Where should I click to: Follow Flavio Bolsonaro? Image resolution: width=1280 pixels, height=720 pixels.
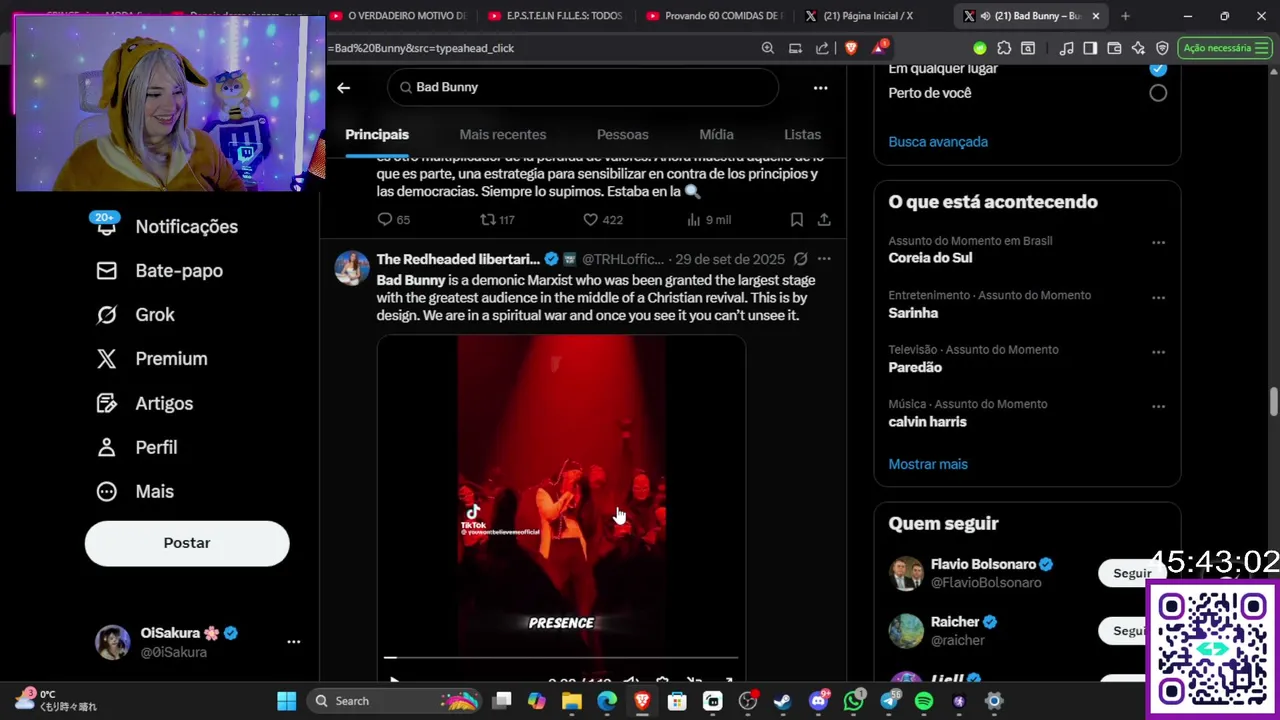[x=1132, y=573]
